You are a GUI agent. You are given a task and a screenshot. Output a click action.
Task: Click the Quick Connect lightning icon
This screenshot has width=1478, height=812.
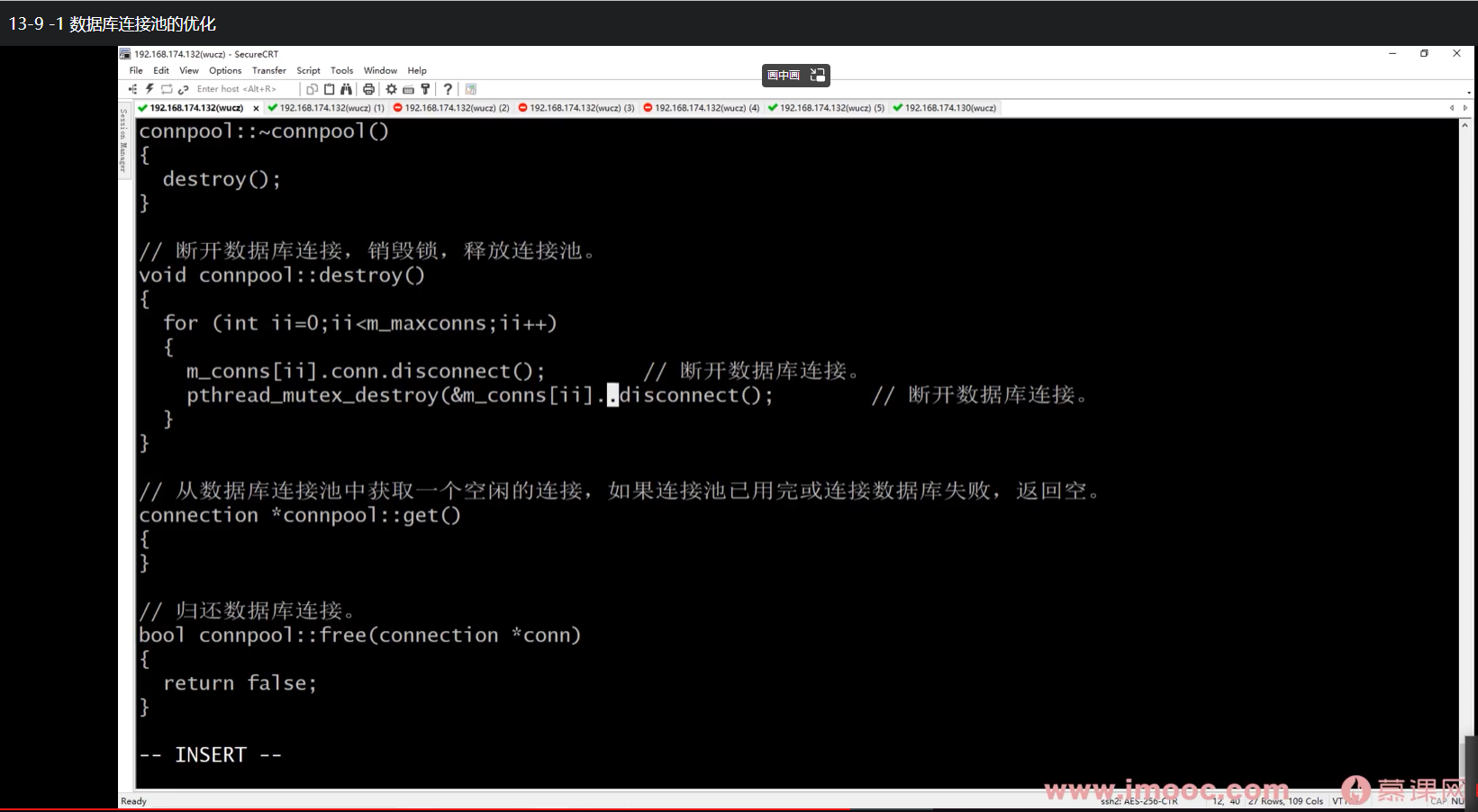pos(150,89)
